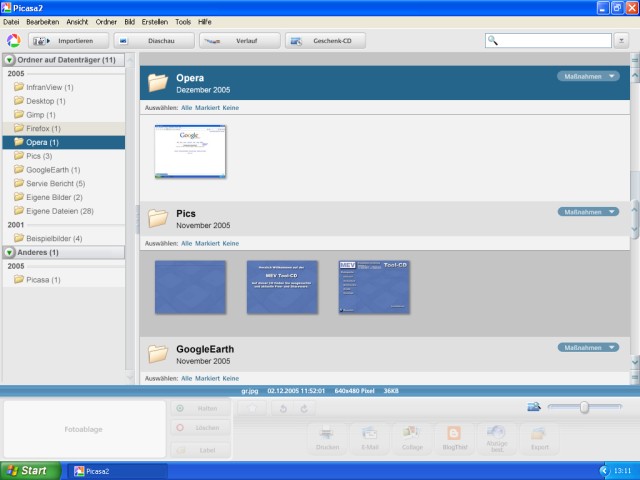Image resolution: width=640 pixels, height=480 pixels.
Task: Click the Collage icon
Action: pos(412,439)
